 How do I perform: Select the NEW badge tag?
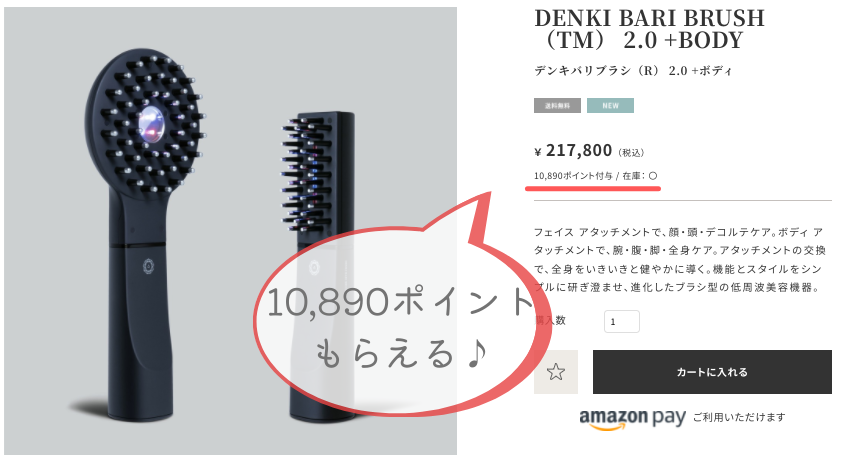610,105
